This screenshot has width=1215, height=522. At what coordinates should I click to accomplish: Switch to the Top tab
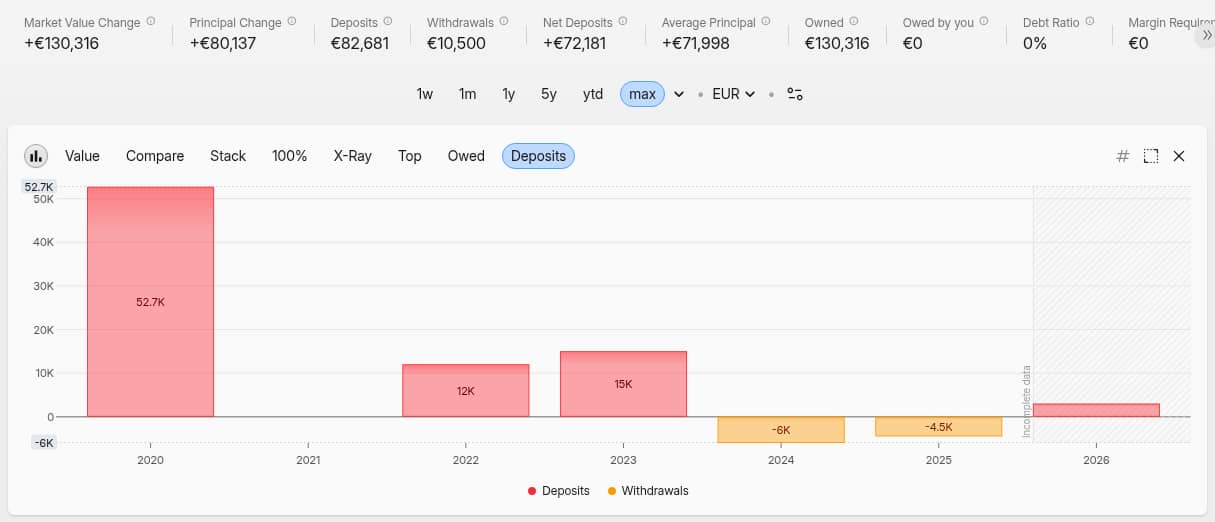click(x=410, y=156)
